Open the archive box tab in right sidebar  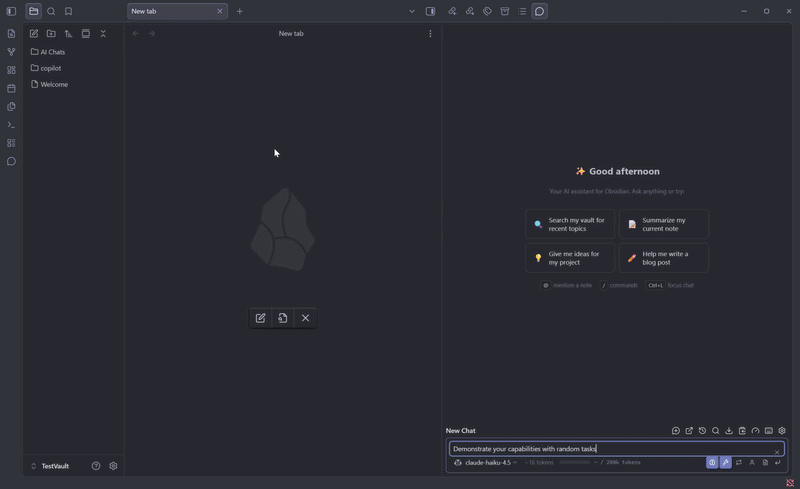click(x=505, y=11)
